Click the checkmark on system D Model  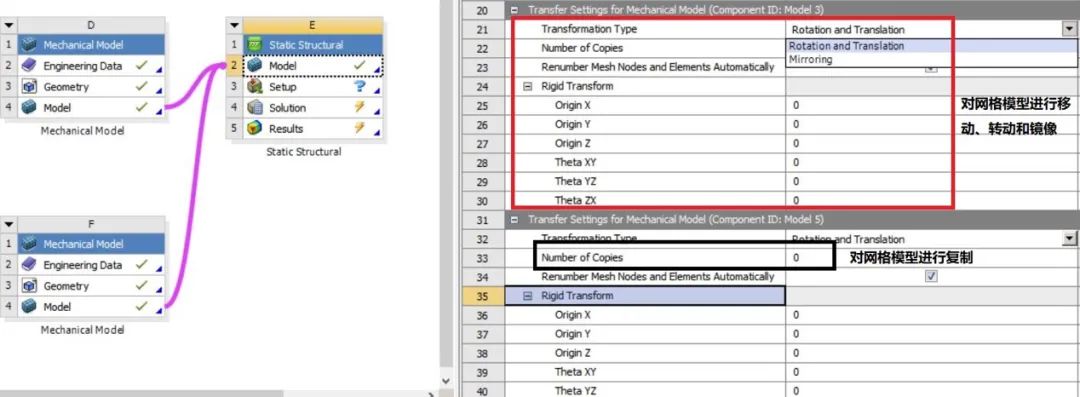tap(141, 108)
